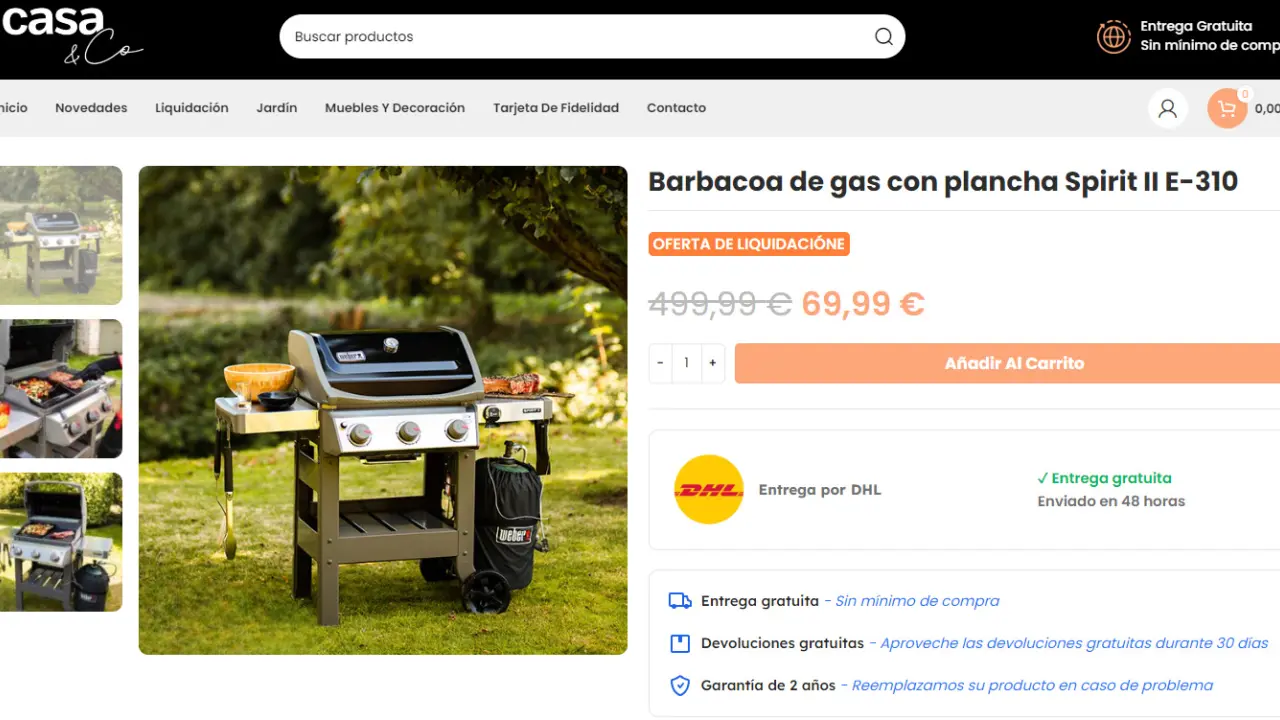1280x720 pixels.
Task: Click the DHL logo
Action: click(709, 490)
